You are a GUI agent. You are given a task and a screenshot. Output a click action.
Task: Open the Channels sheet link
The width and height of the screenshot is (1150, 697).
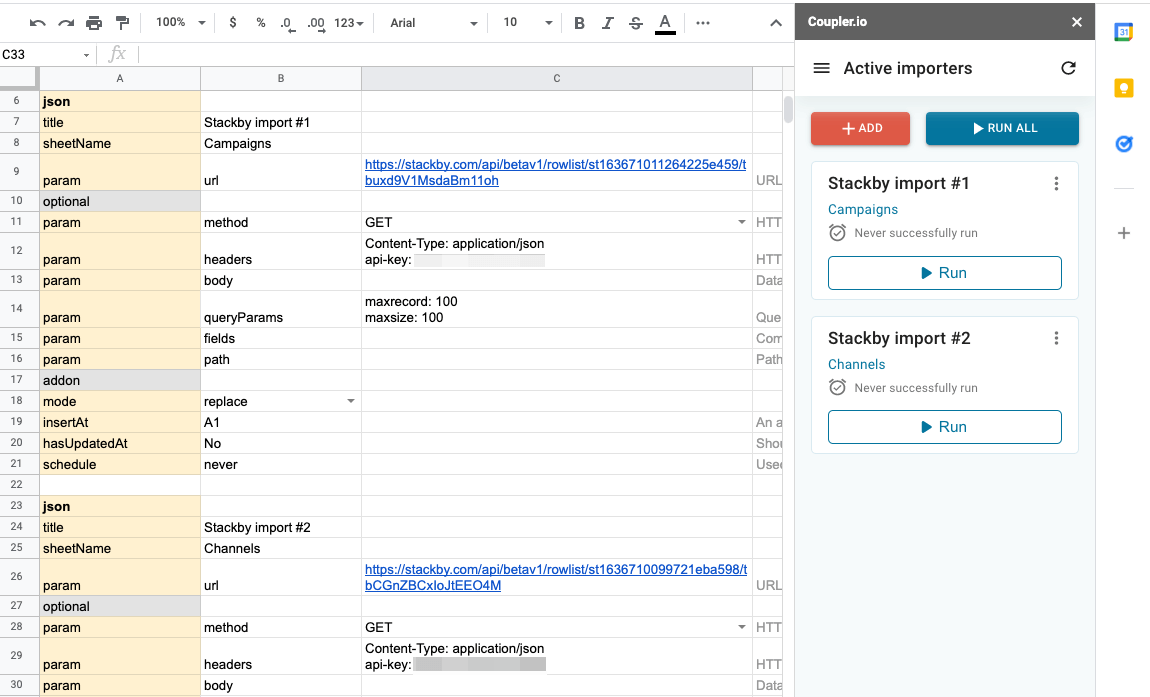(x=856, y=364)
